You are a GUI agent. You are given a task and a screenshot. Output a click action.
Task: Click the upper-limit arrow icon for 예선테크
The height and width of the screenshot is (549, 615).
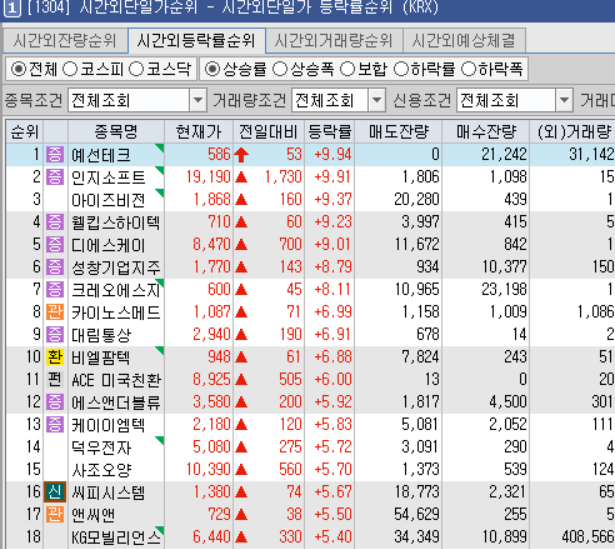coord(241,155)
